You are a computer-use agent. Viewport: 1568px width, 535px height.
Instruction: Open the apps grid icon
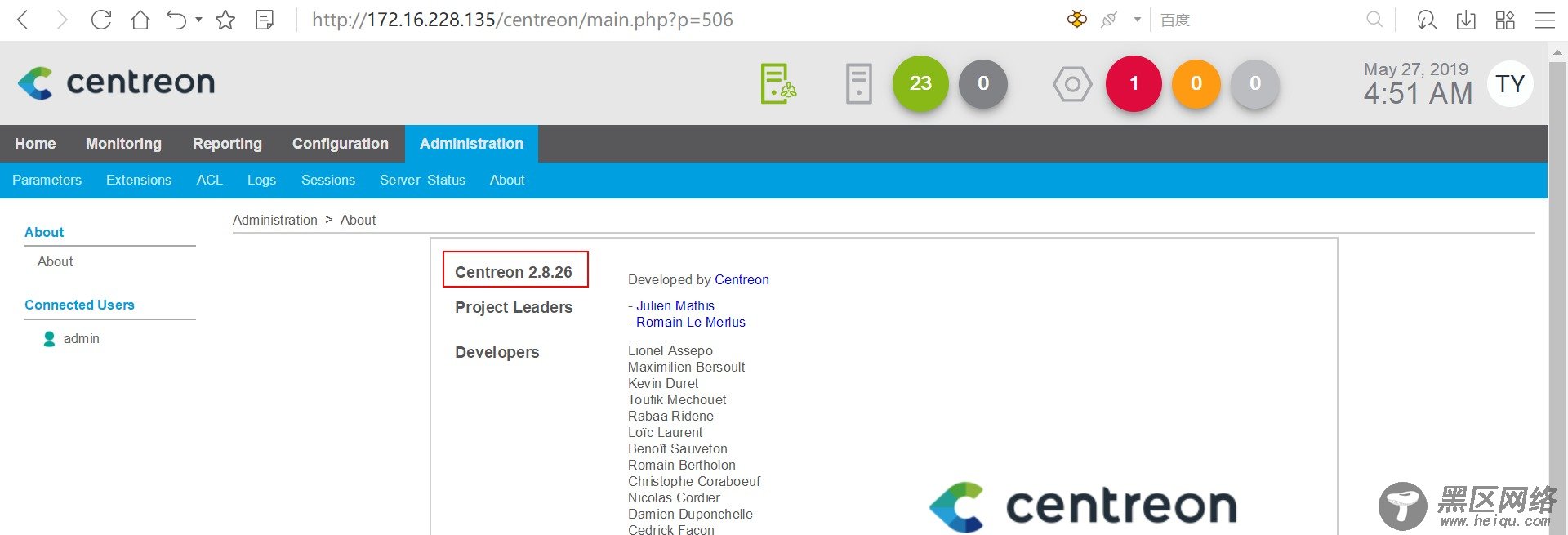click(x=1505, y=20)
